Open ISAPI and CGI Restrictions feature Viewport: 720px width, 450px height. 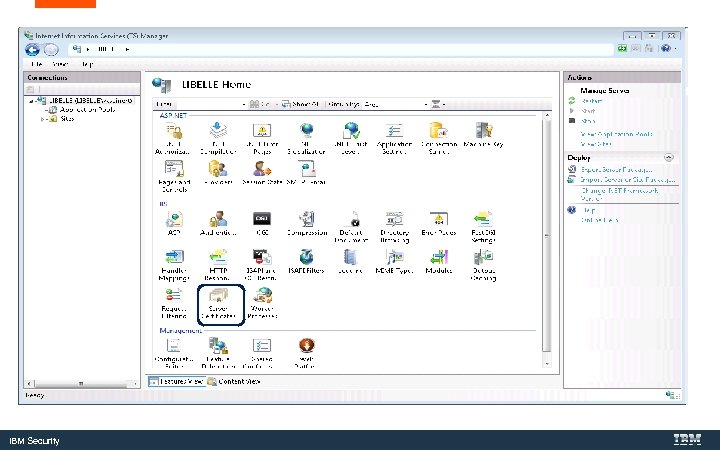click(262, 265)
